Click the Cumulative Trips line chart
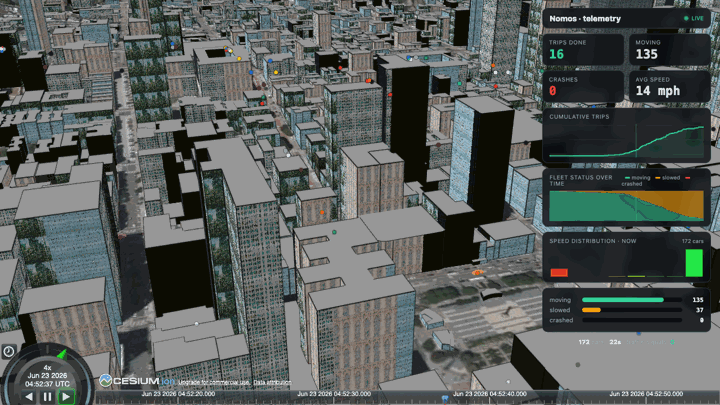Viewport: 720px width, 405px height. [x=626, y=141]
